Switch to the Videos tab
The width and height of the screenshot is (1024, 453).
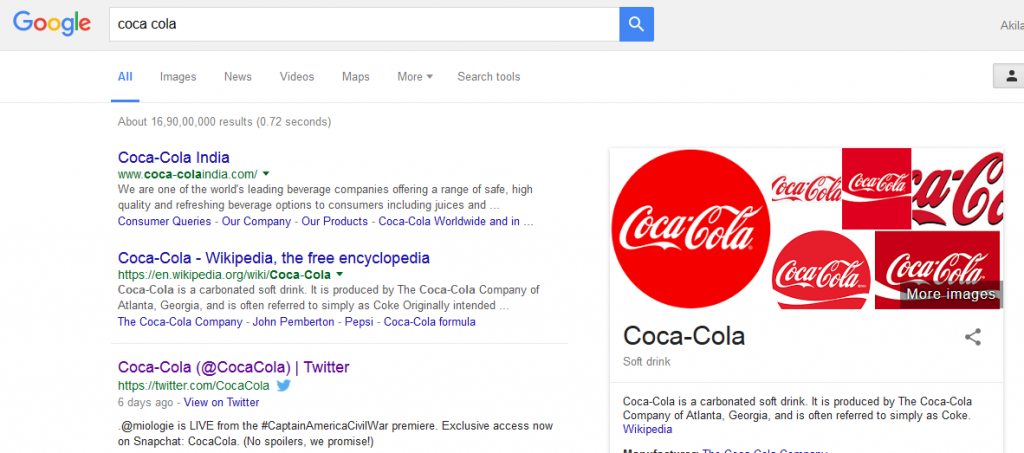(297, 76)
